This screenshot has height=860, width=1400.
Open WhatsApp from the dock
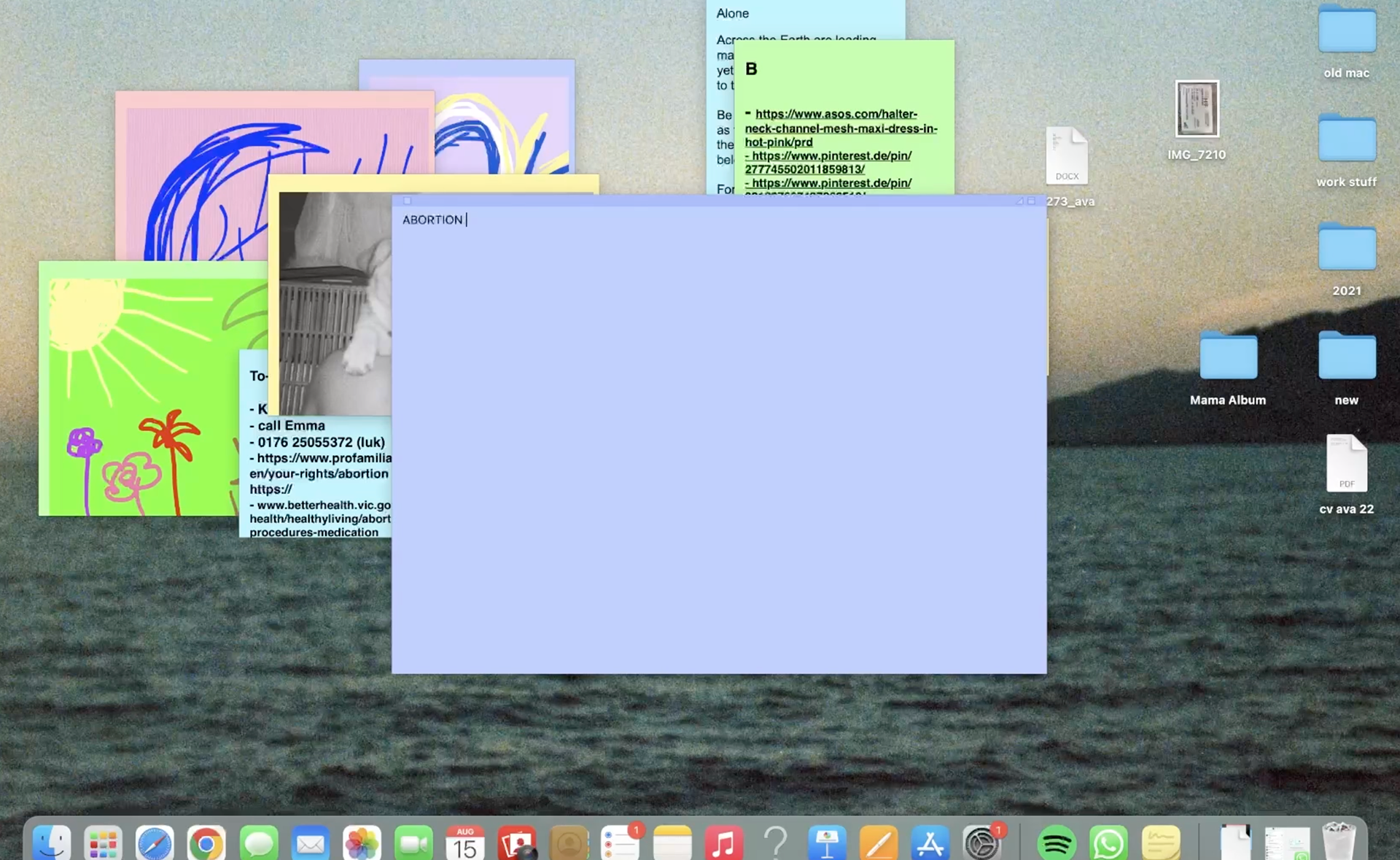(x=1108, y=843)
